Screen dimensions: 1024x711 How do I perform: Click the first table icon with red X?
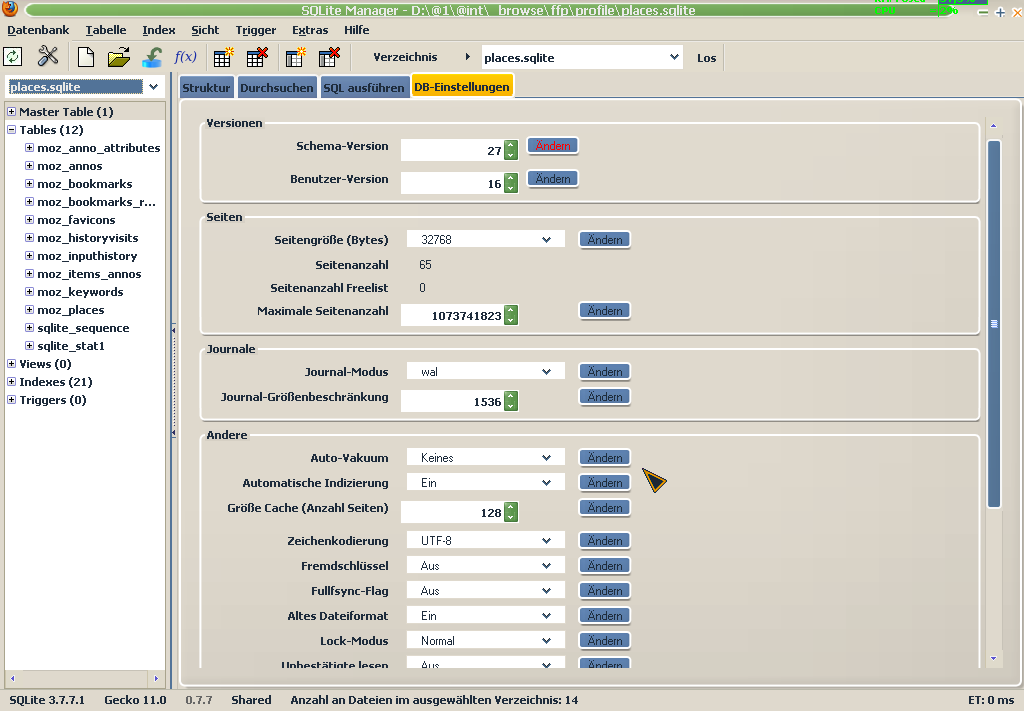click(256, 57)
